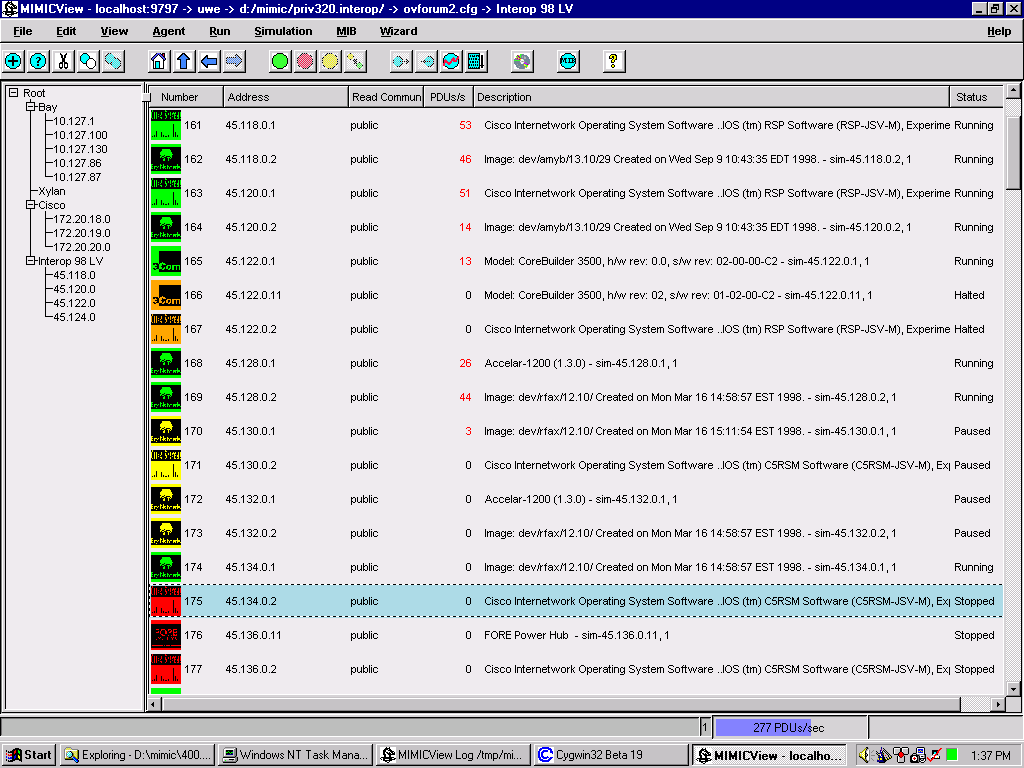1024x768 pixels.
Task: Switch to MIMICView Log taskbar window
Action: click(453, 755)
